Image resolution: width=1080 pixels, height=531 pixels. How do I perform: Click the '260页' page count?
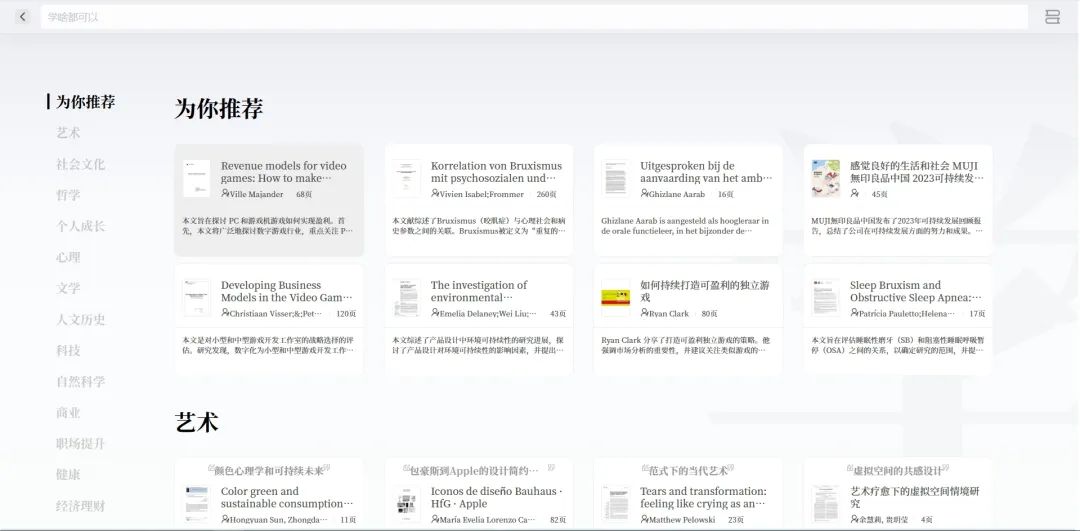tap(547, 194)
